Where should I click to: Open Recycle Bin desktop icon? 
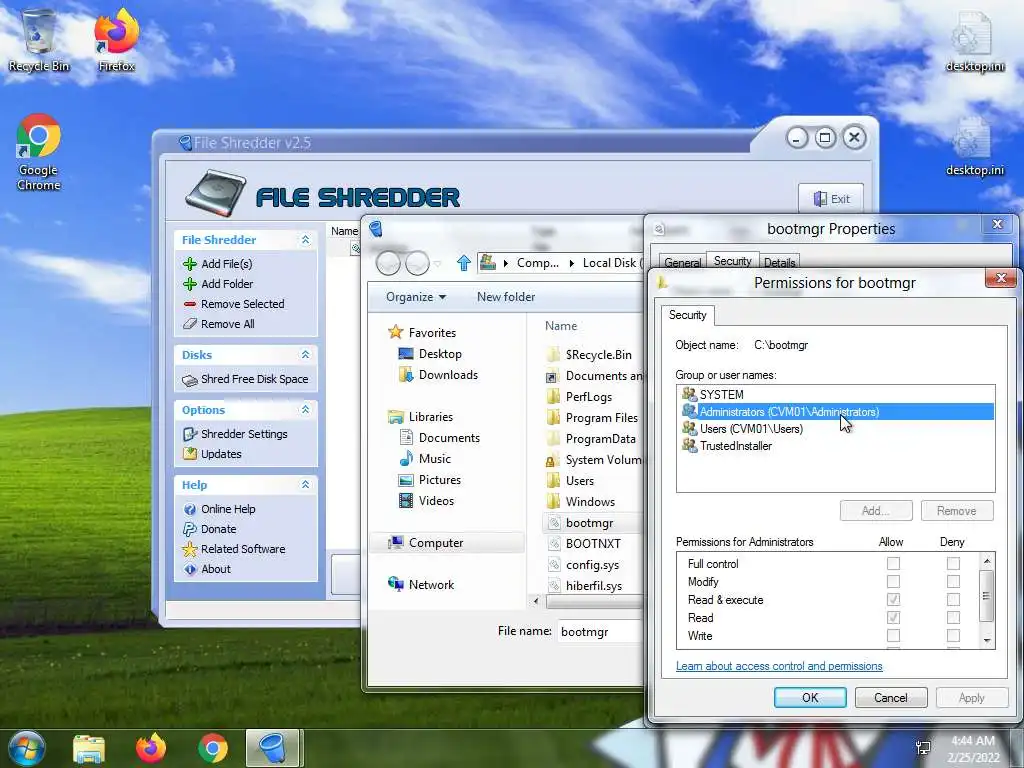tap(39, 40)
